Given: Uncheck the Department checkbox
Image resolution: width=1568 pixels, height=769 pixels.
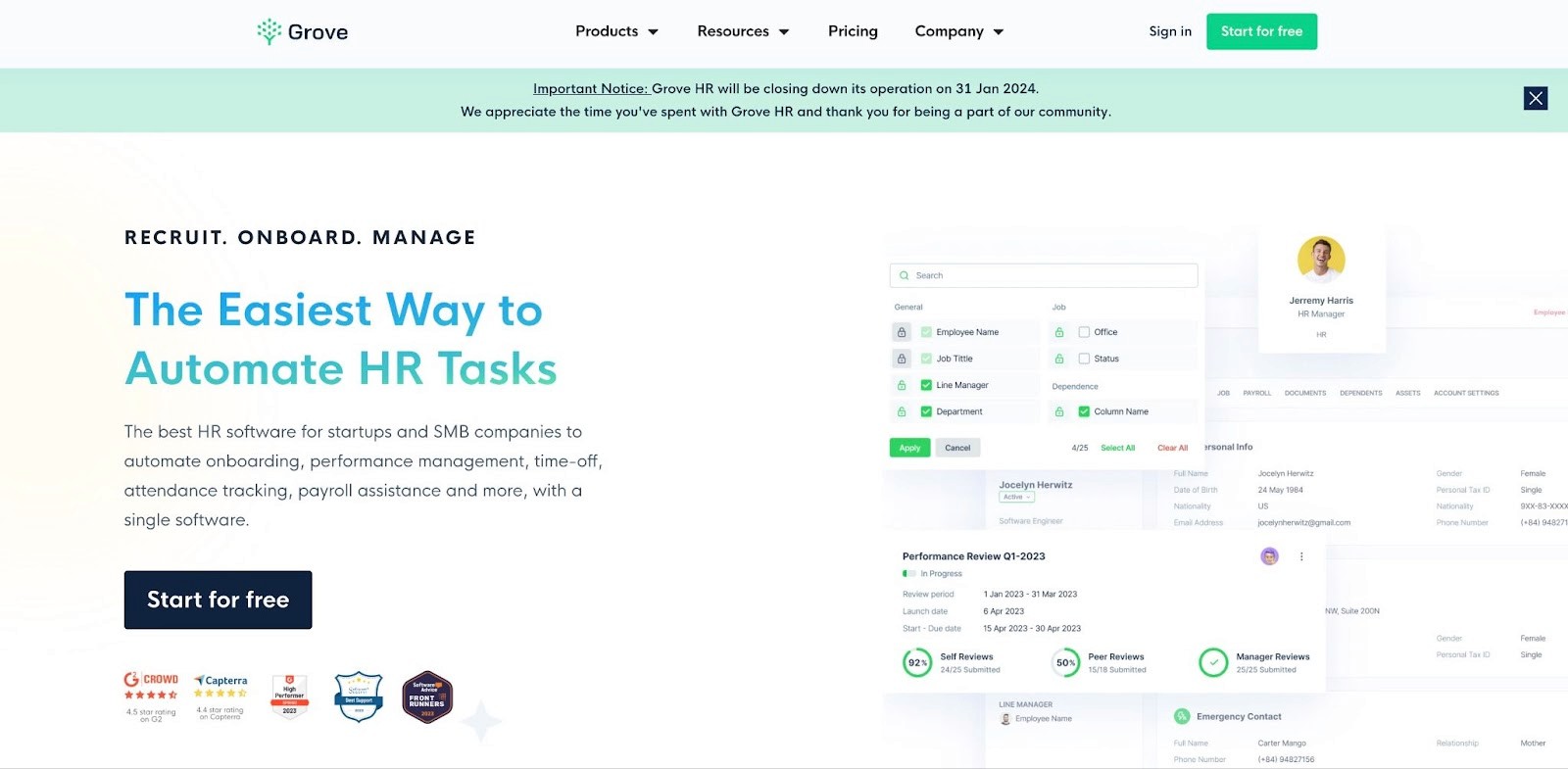Looking at the screenshot, I should click(926, 411).
